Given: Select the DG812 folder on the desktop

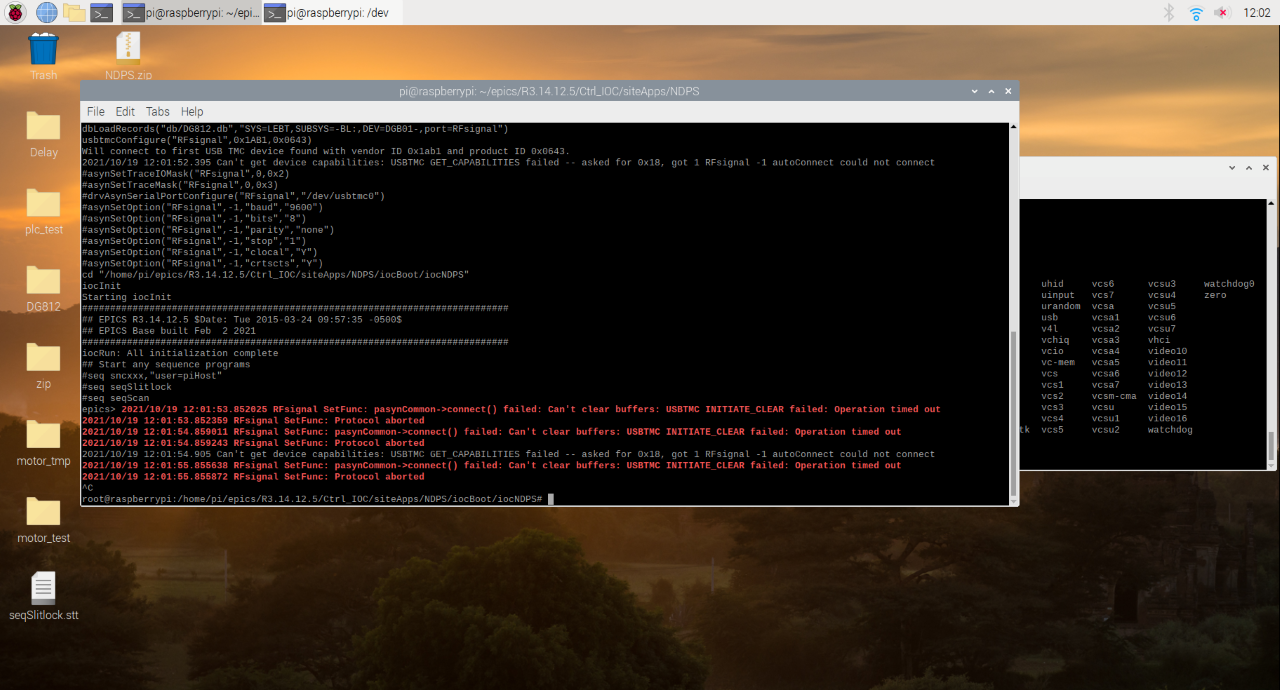Looking at the screenshot, I should (44, 289).
